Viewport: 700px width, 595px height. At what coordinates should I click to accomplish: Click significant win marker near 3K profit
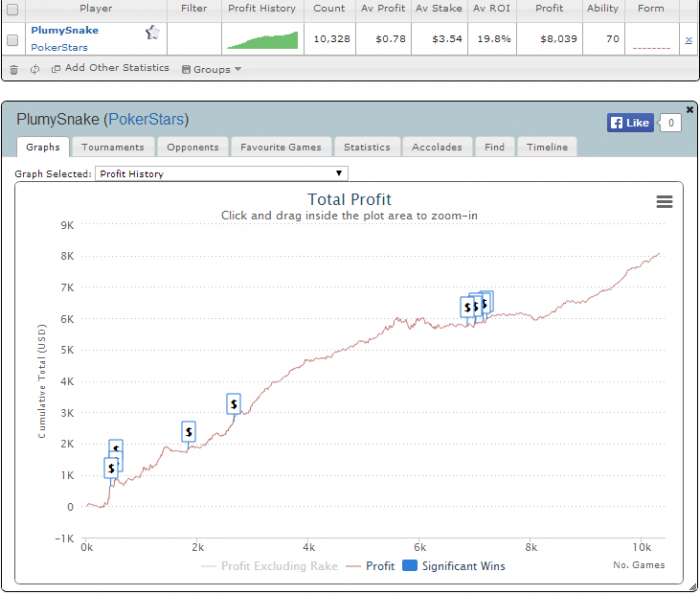pos(233,404)
